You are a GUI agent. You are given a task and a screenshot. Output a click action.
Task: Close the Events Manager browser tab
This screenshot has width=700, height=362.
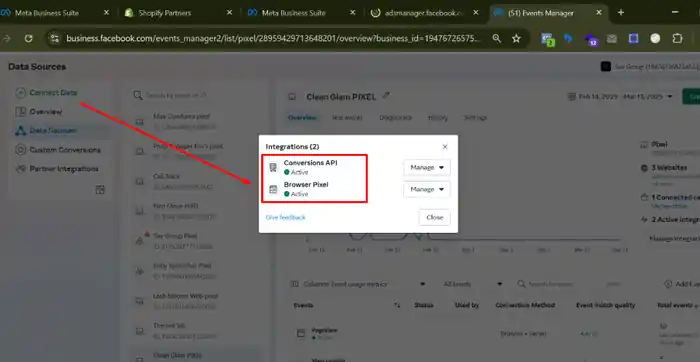pos(599,12)
